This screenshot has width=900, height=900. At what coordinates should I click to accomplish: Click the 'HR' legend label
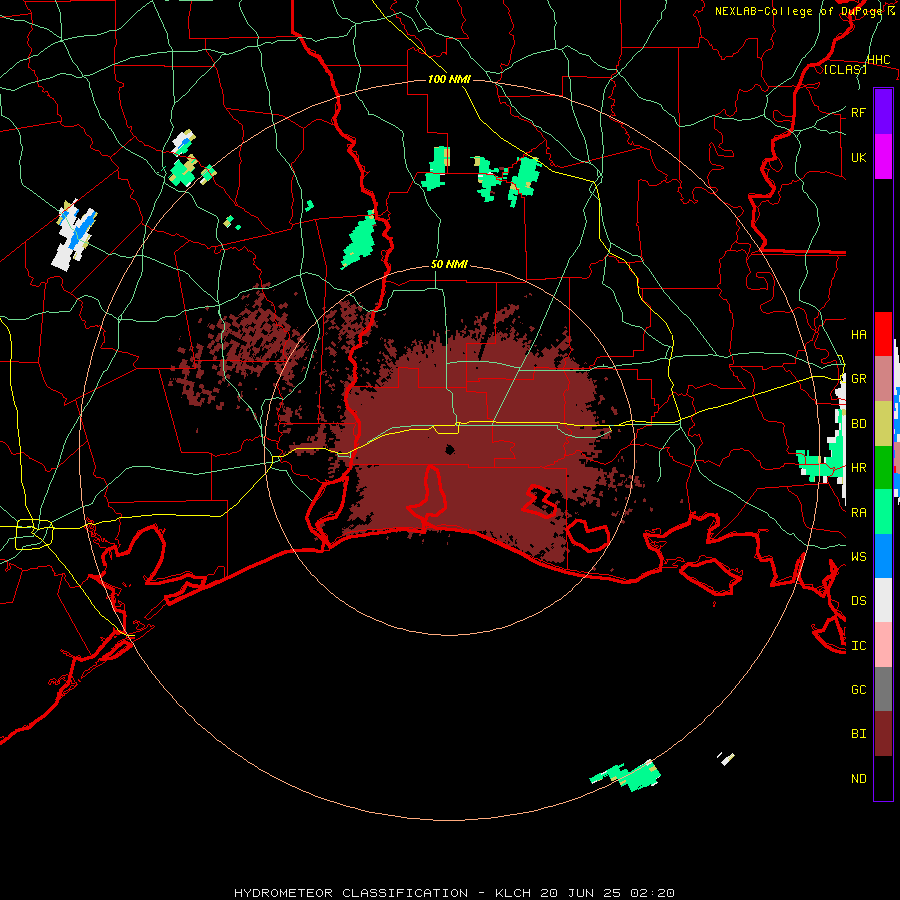point(858,468)
